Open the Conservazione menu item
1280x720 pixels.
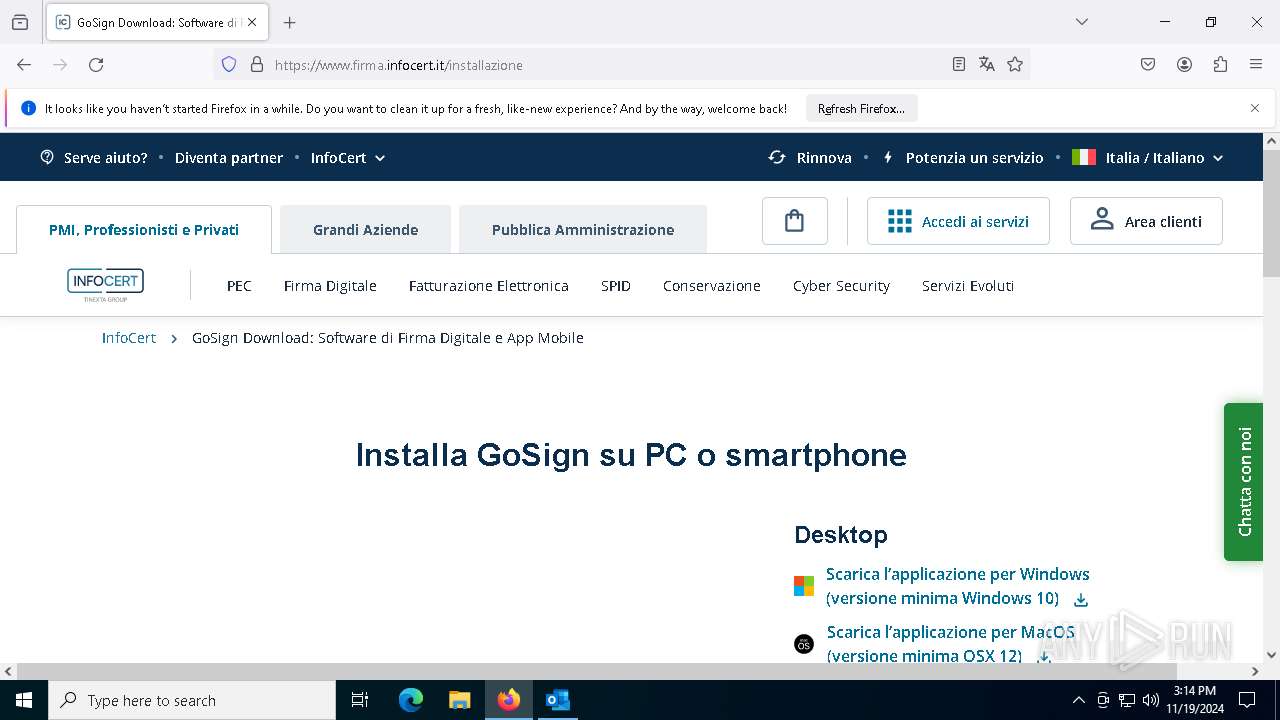click(x=712, y=285)
